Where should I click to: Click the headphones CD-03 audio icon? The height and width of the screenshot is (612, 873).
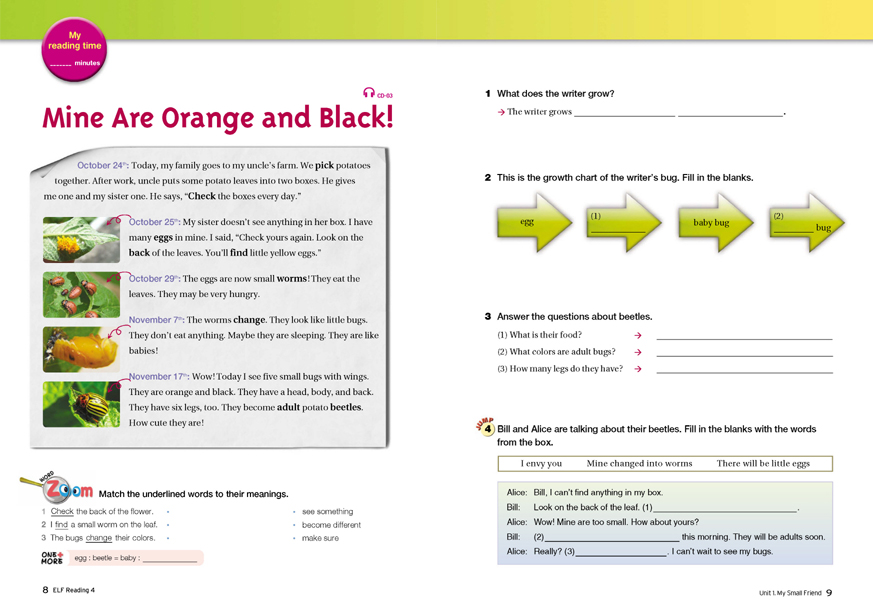(x=369, y=93)
